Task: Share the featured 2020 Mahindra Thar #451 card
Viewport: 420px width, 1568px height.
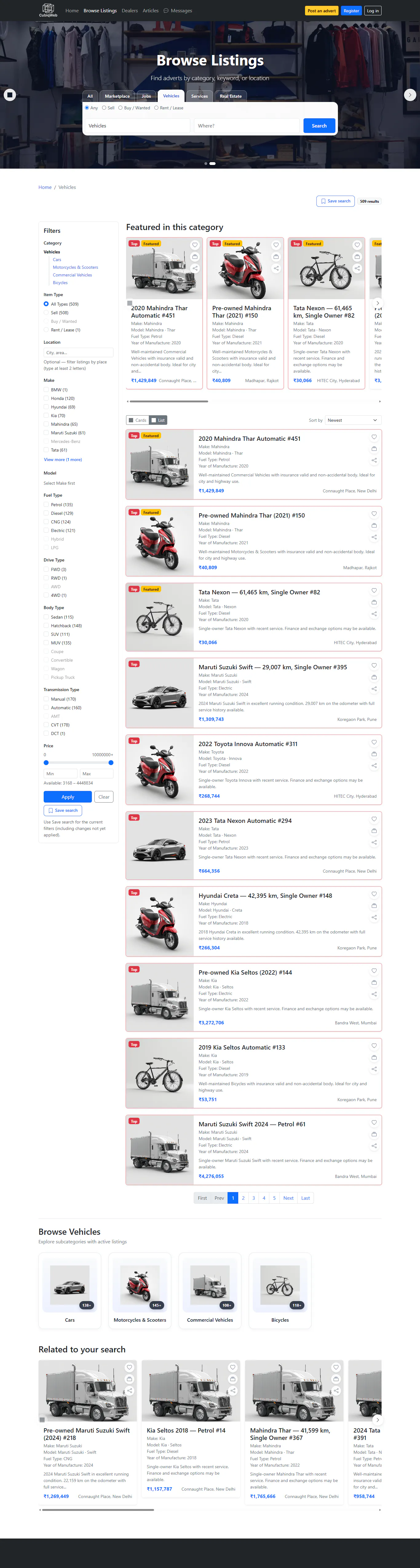Action: 195,268
